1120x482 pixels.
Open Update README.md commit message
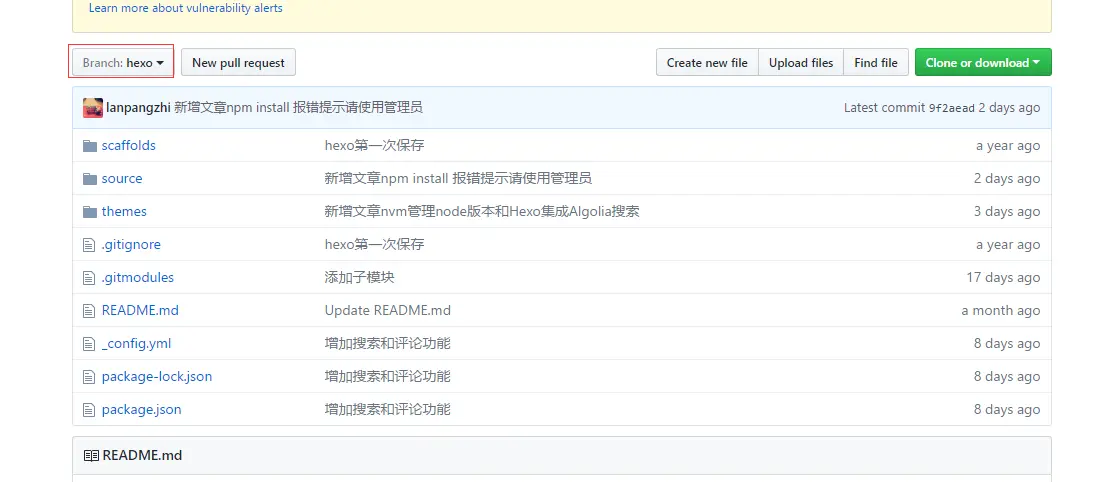pos(388,311)
